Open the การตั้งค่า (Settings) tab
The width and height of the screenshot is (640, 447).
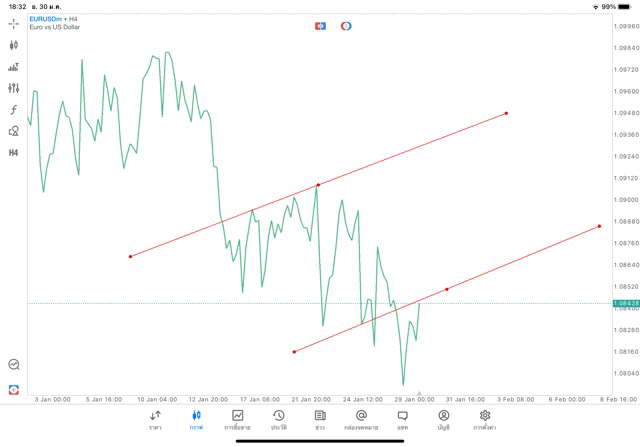click(485, 419)
